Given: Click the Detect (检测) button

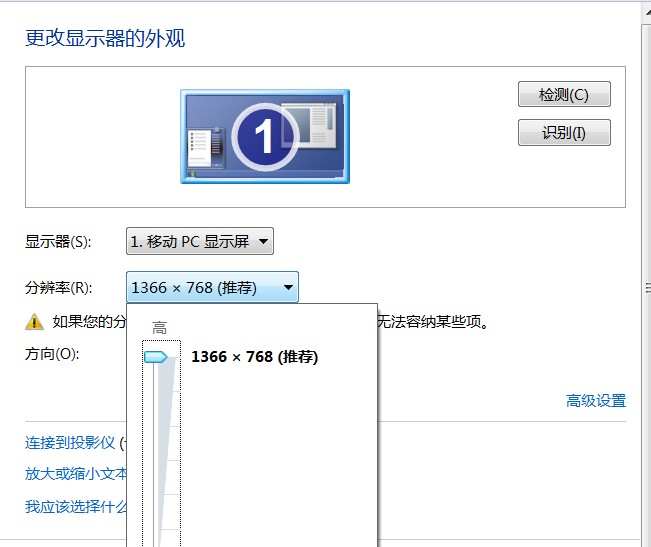Looking at the screenshot, I should click(x=564, y=94).
